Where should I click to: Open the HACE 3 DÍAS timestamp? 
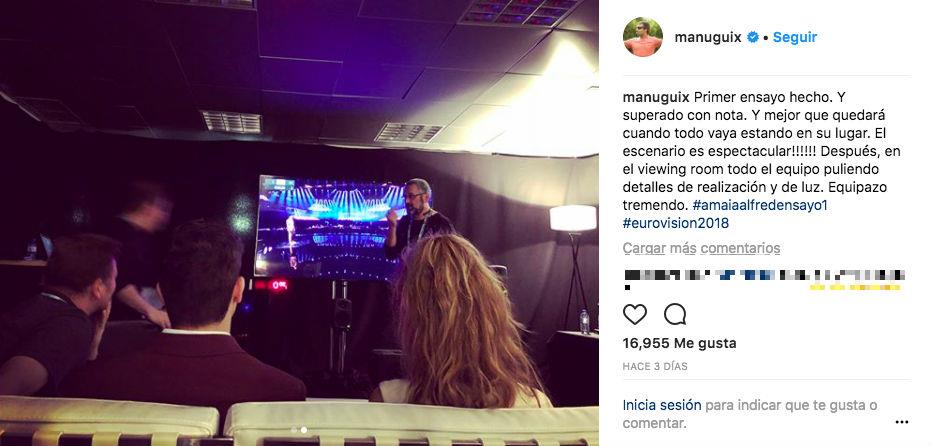point(655,366)
